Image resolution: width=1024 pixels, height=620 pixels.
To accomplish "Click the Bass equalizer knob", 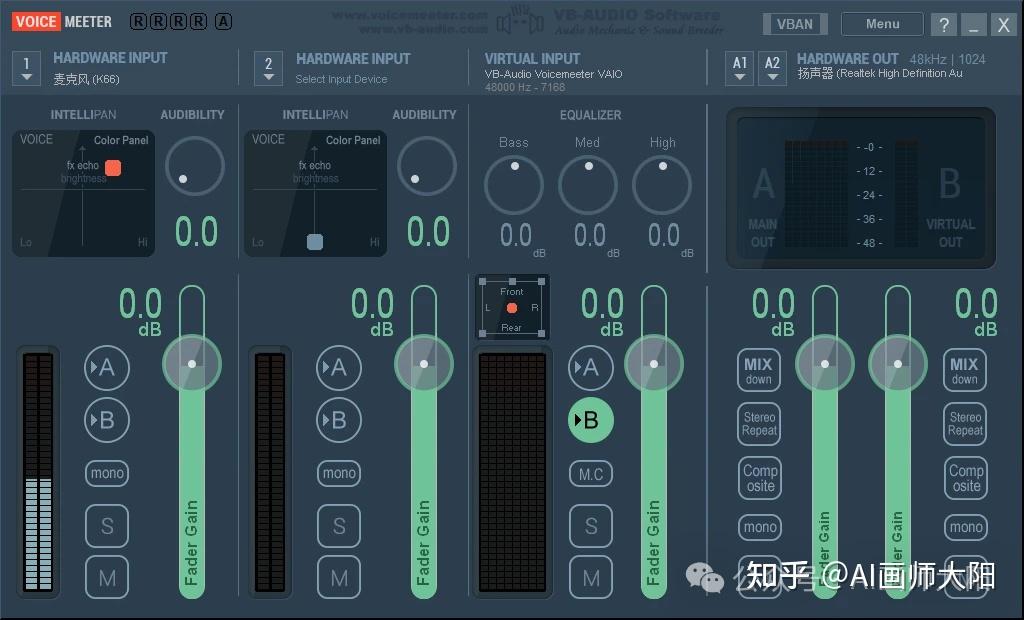I will pos(514,185).
